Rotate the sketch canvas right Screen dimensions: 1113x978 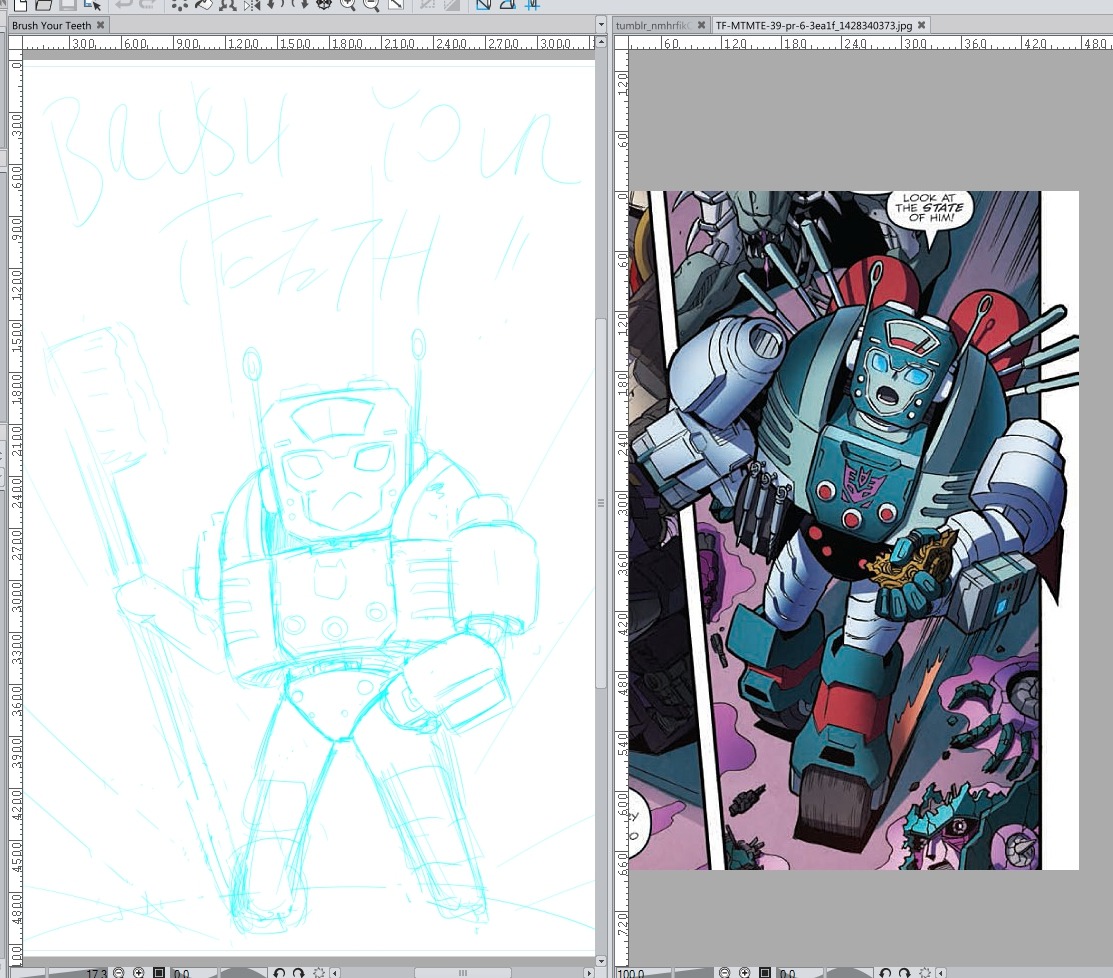298,972
